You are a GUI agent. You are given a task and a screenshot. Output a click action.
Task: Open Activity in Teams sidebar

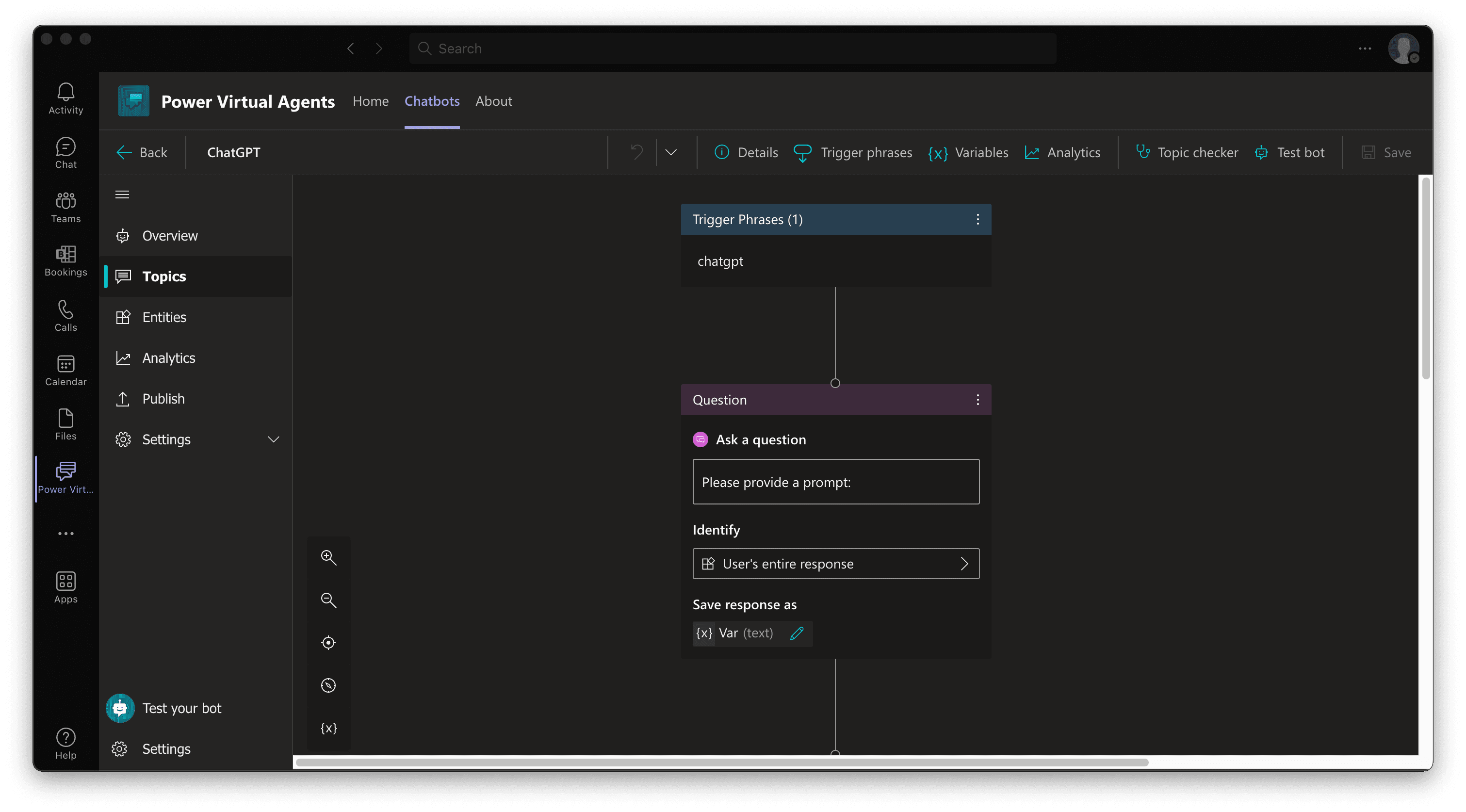click(x=65, y=98)
